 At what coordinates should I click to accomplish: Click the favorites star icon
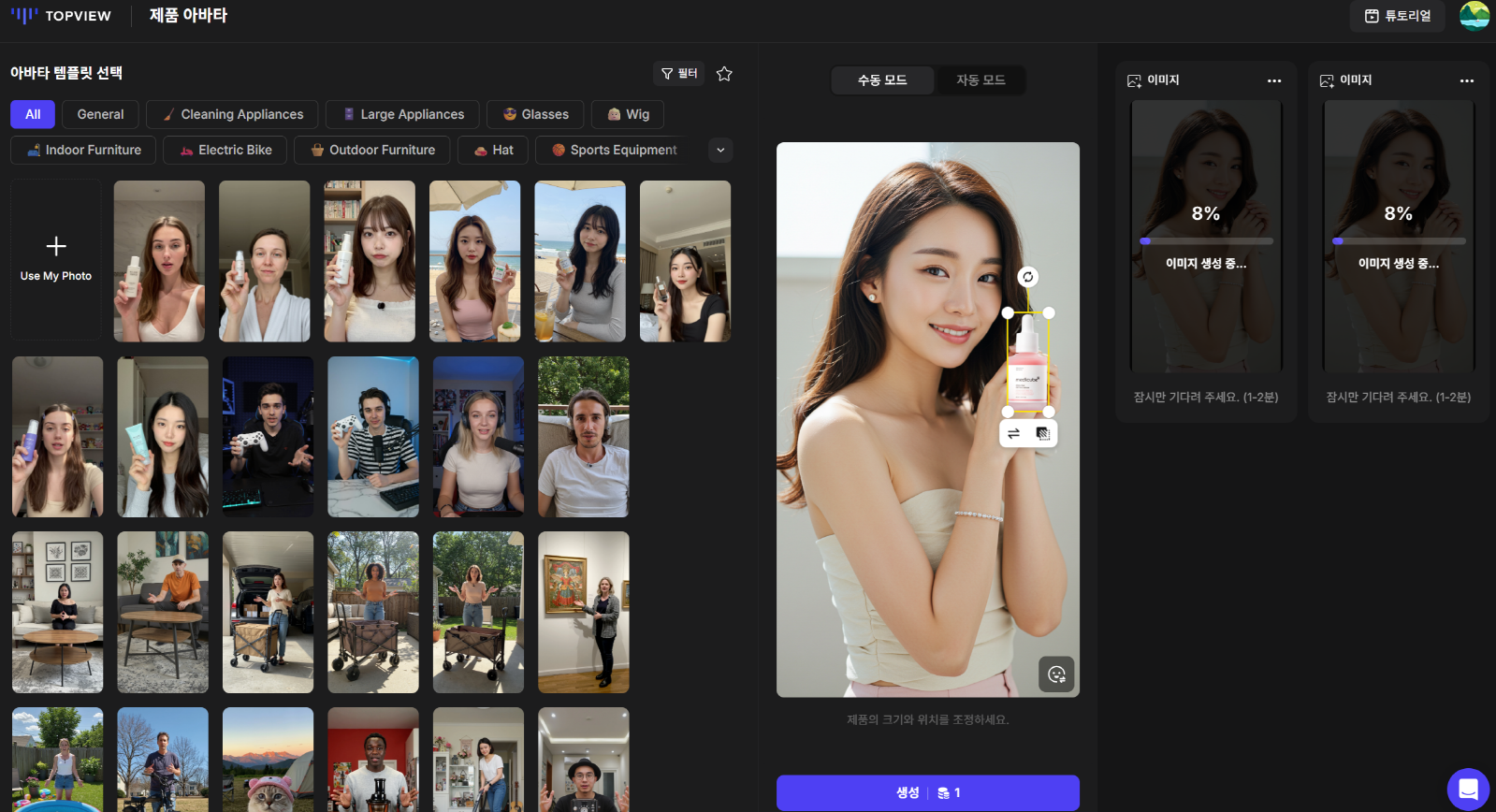(724, 73)
